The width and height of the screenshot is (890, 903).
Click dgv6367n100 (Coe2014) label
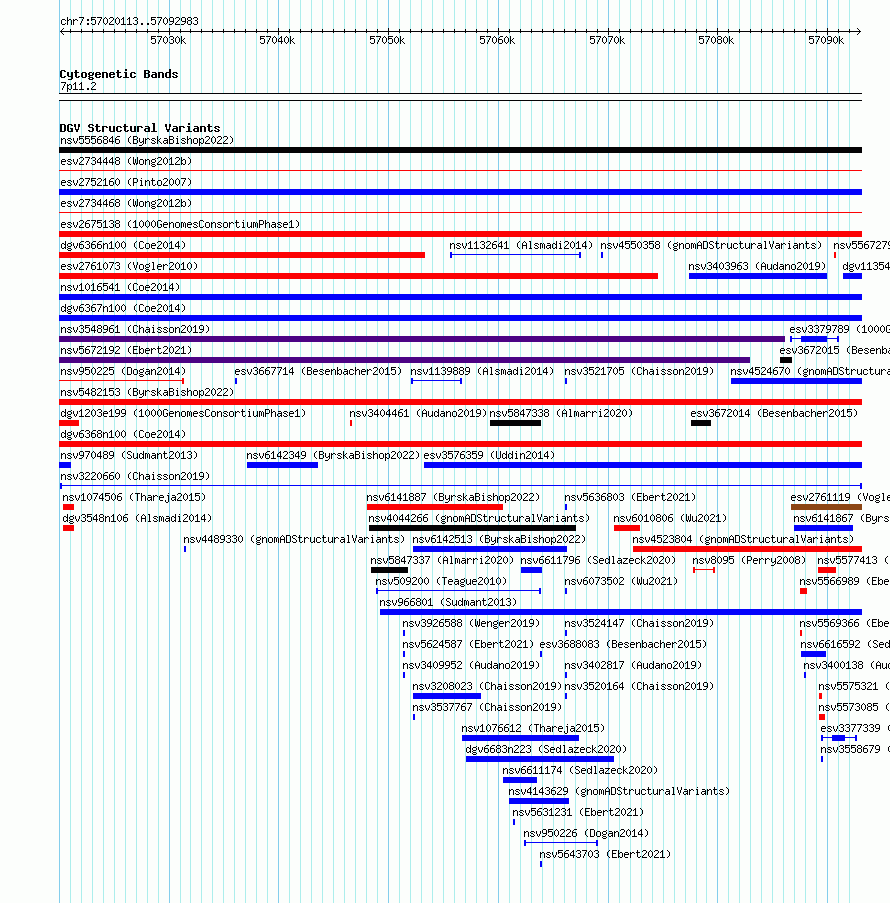tap(123, 308)
